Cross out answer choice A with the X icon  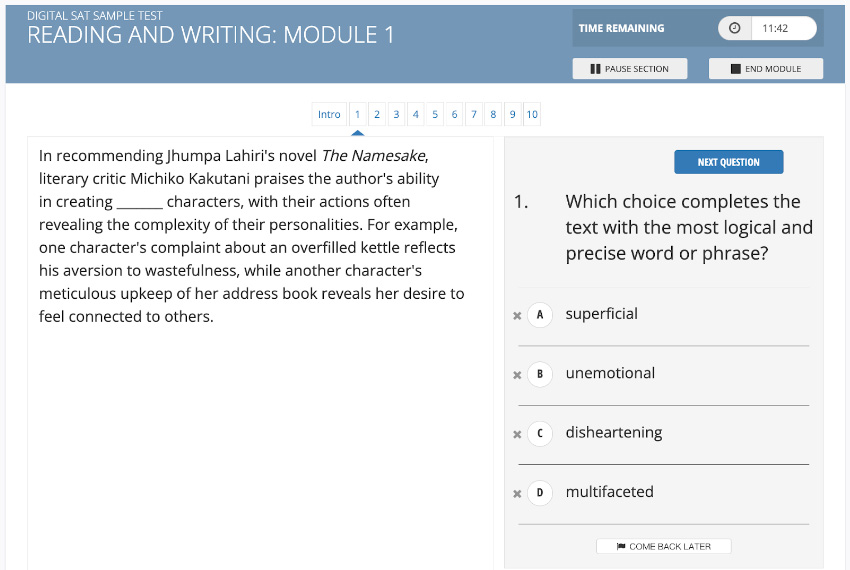pyautogui.click(x=517, y=316)
